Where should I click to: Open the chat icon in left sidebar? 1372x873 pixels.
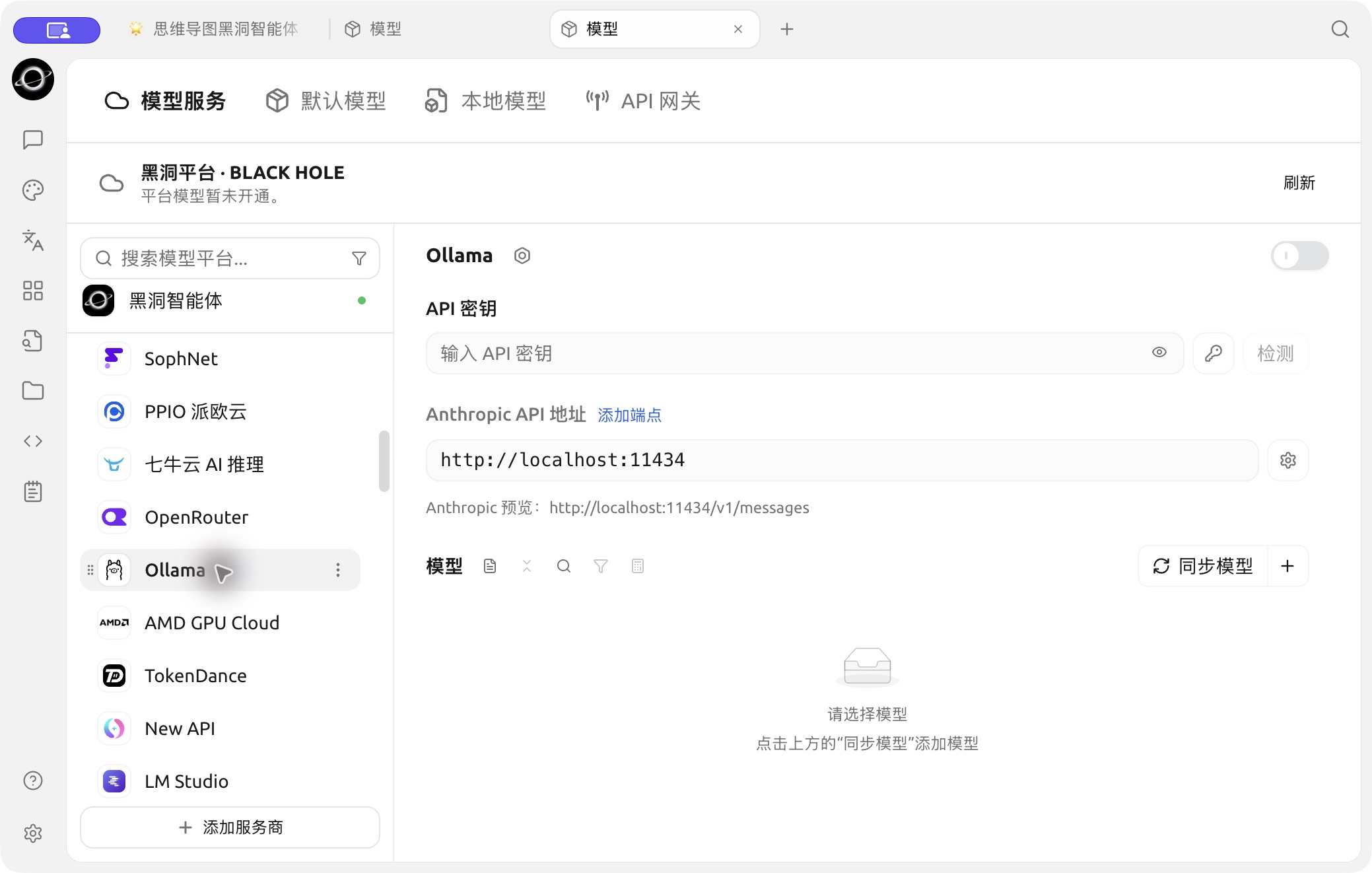[33, 139]
